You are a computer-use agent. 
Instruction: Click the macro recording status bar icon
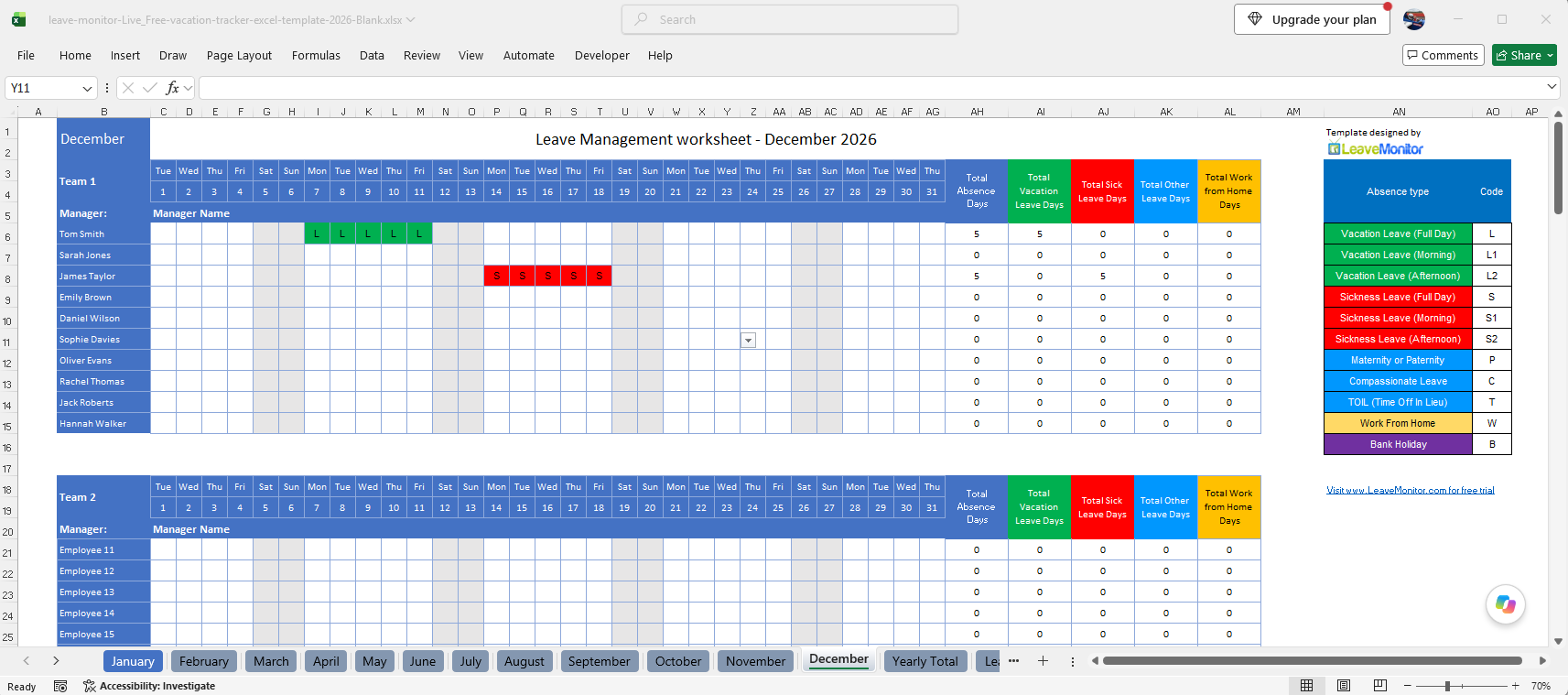pos(60,686)
